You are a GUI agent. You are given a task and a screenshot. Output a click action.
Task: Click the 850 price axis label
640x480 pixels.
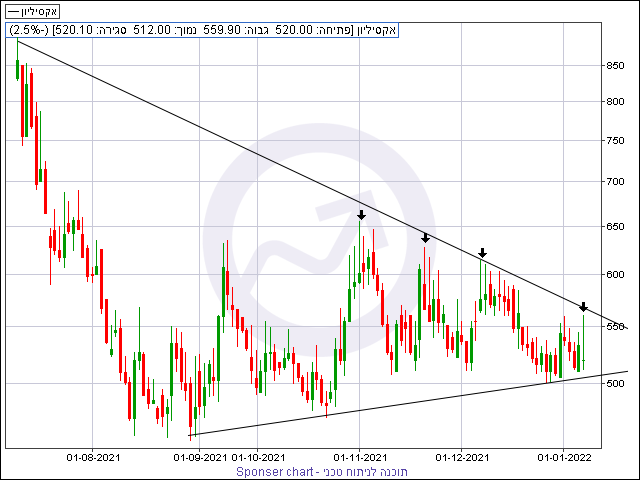(615, 66)
